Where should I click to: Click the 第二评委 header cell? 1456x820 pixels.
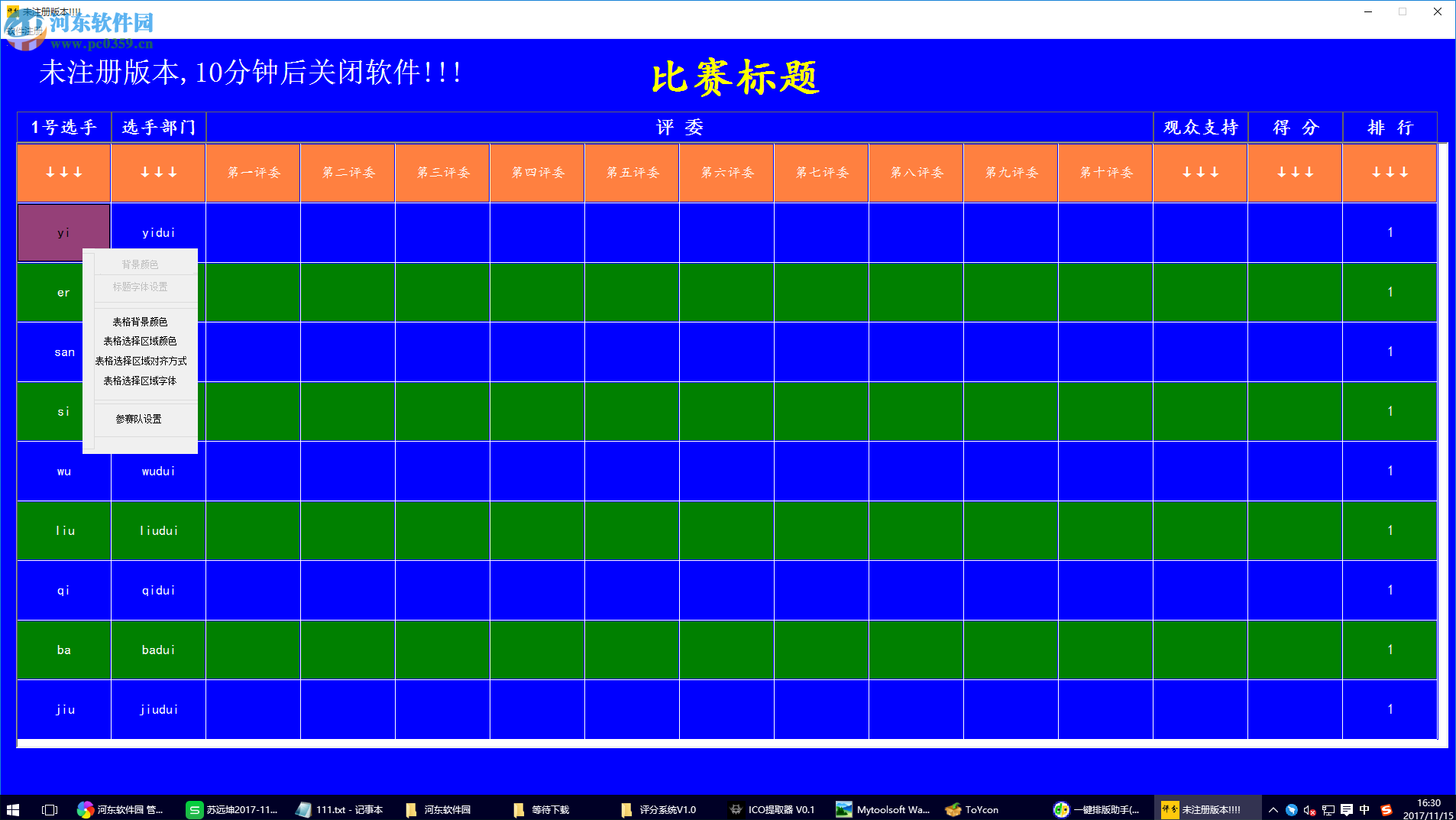[x=348, y=173]
